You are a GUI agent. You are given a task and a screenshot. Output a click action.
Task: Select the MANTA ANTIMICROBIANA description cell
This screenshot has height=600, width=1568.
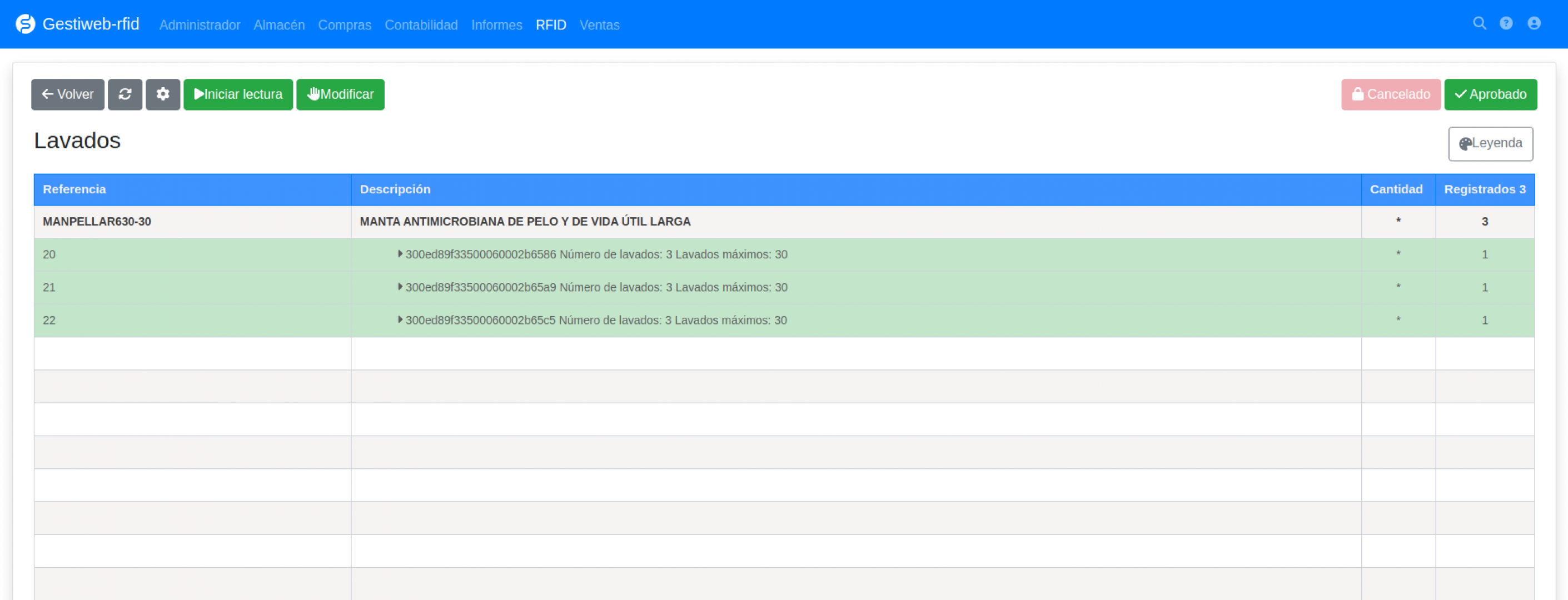[856, 222]
